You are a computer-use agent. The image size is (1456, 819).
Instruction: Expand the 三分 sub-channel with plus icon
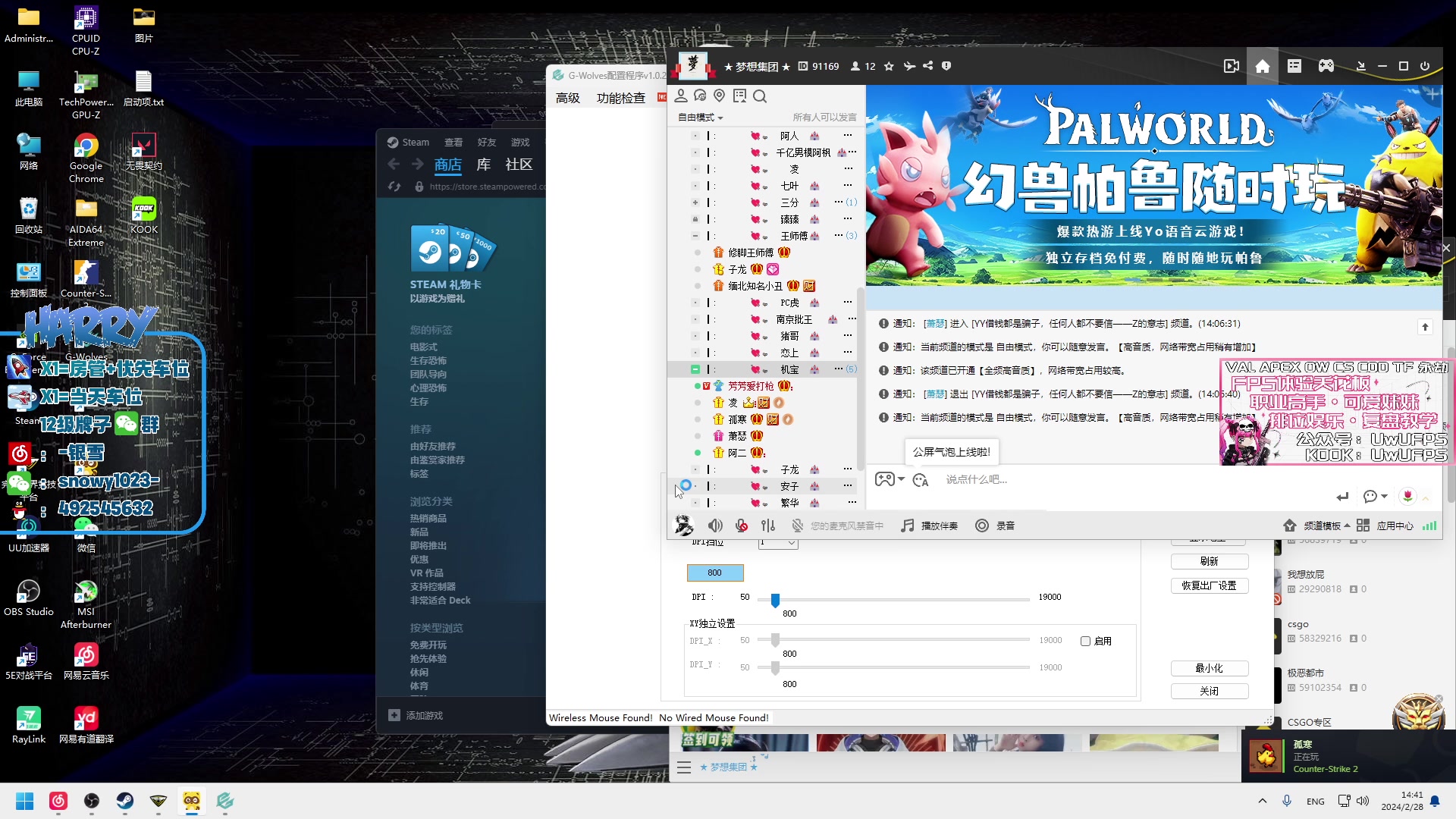click(x=695, y=202)
